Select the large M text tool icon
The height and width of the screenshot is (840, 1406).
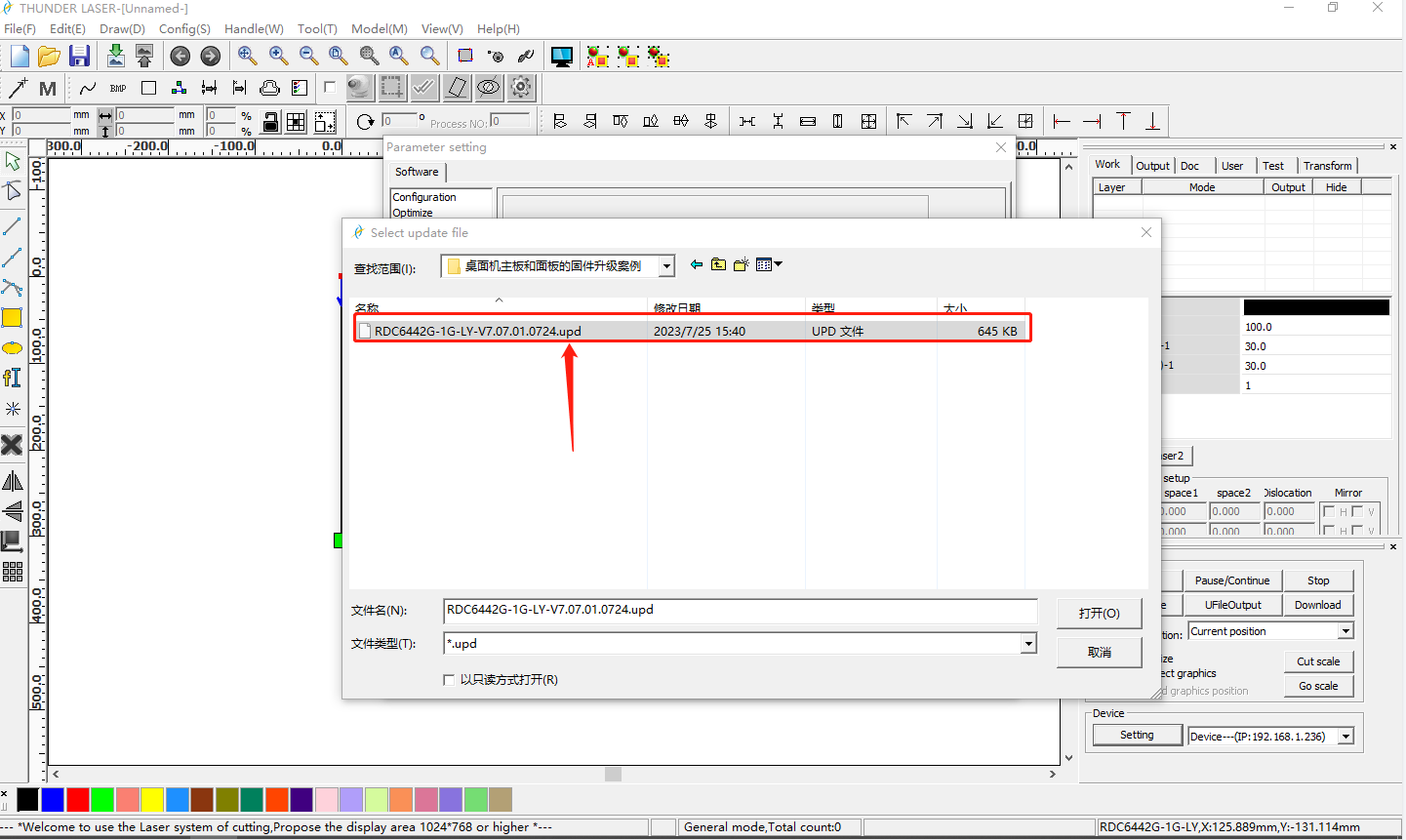[47, 89]
